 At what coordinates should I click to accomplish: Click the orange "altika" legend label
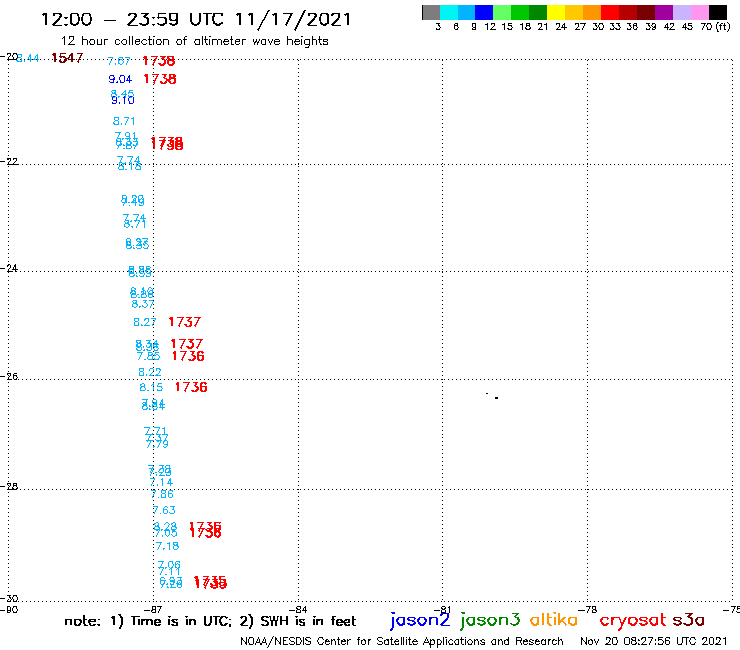(x=554, y=620)
